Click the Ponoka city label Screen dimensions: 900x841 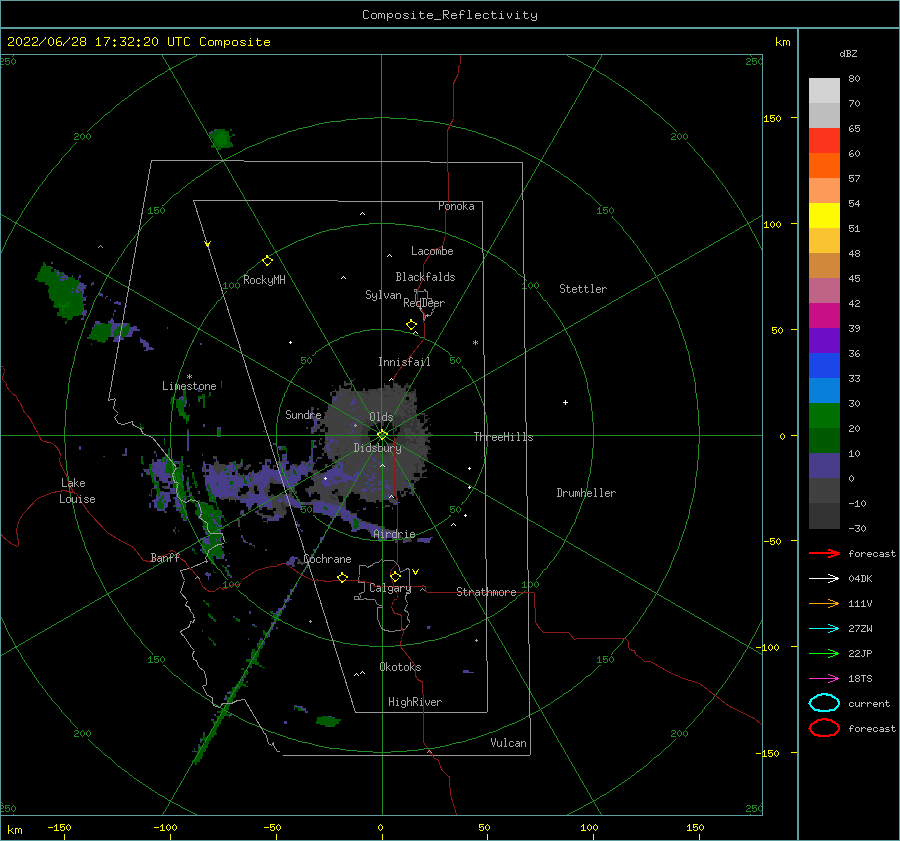[x=456, y=206]
